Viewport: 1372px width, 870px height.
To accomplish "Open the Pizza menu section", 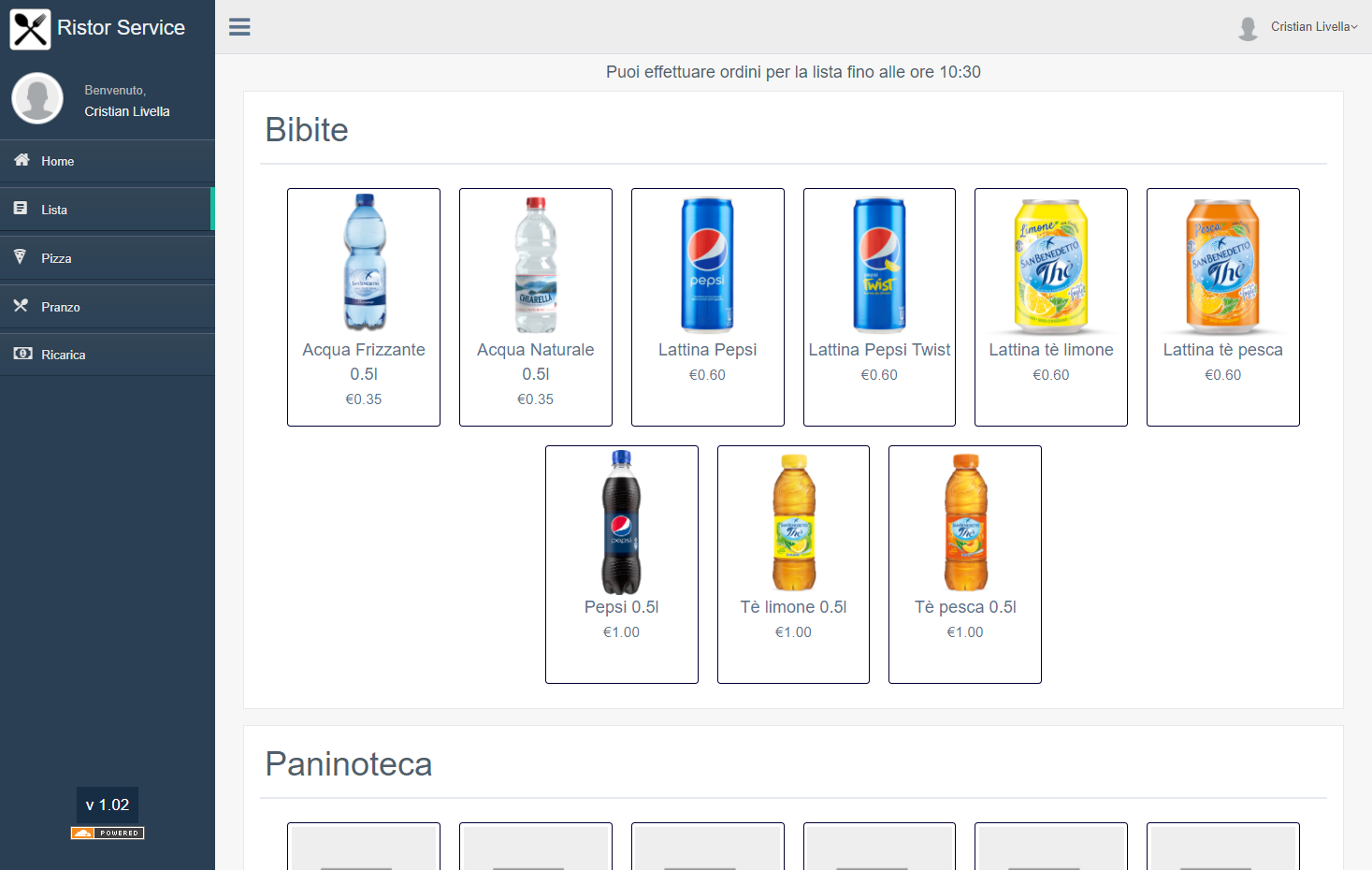I will click(56, 258).
